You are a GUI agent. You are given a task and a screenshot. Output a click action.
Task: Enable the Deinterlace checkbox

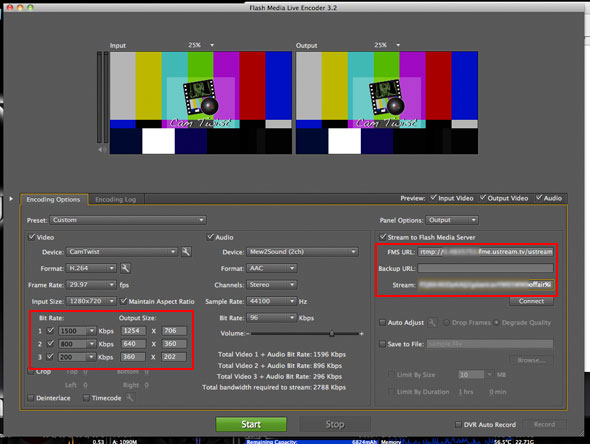point(31,398)
